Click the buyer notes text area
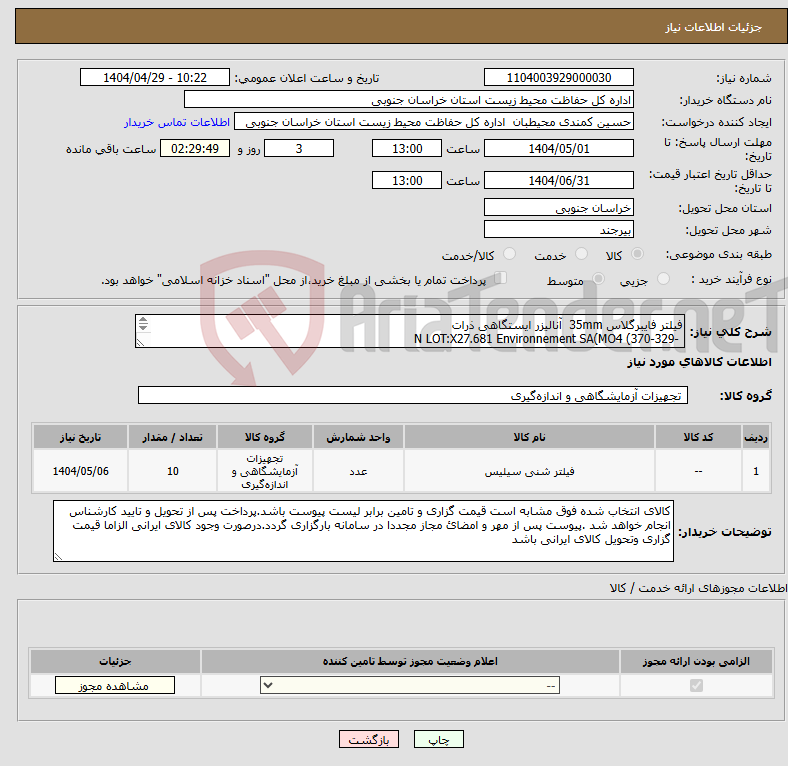This screenshot has width=788, height=766. [x=363, y=531]
